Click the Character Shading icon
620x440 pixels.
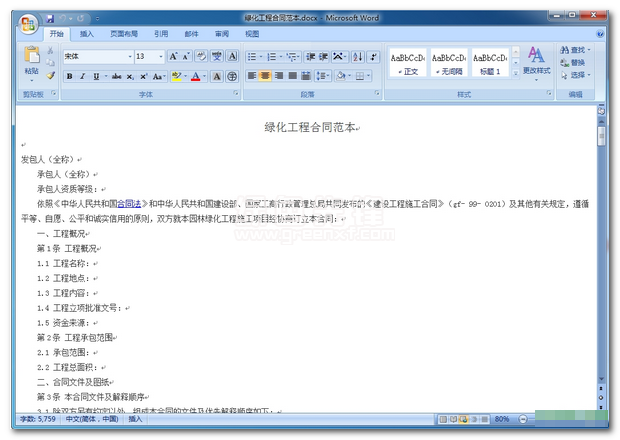(217, 76)
